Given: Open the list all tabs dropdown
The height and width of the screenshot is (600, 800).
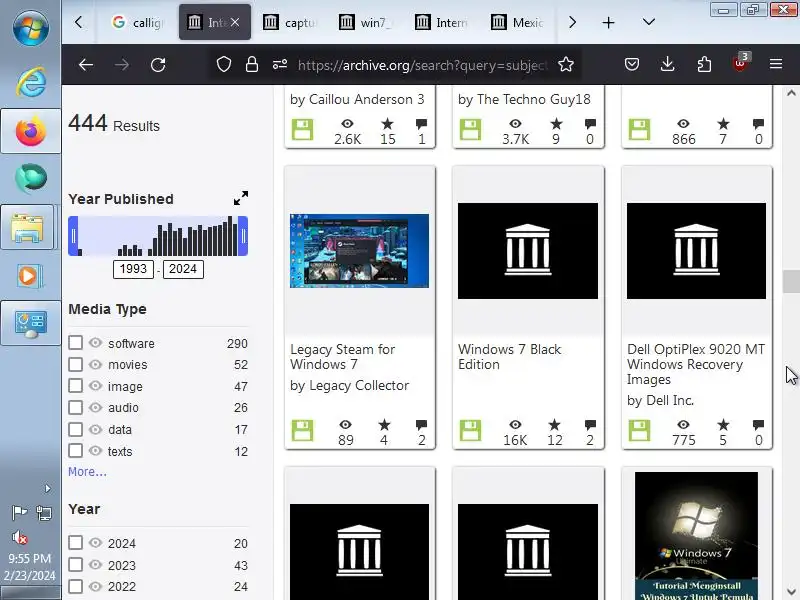Looking at the screenshot, I should [648, 22].
